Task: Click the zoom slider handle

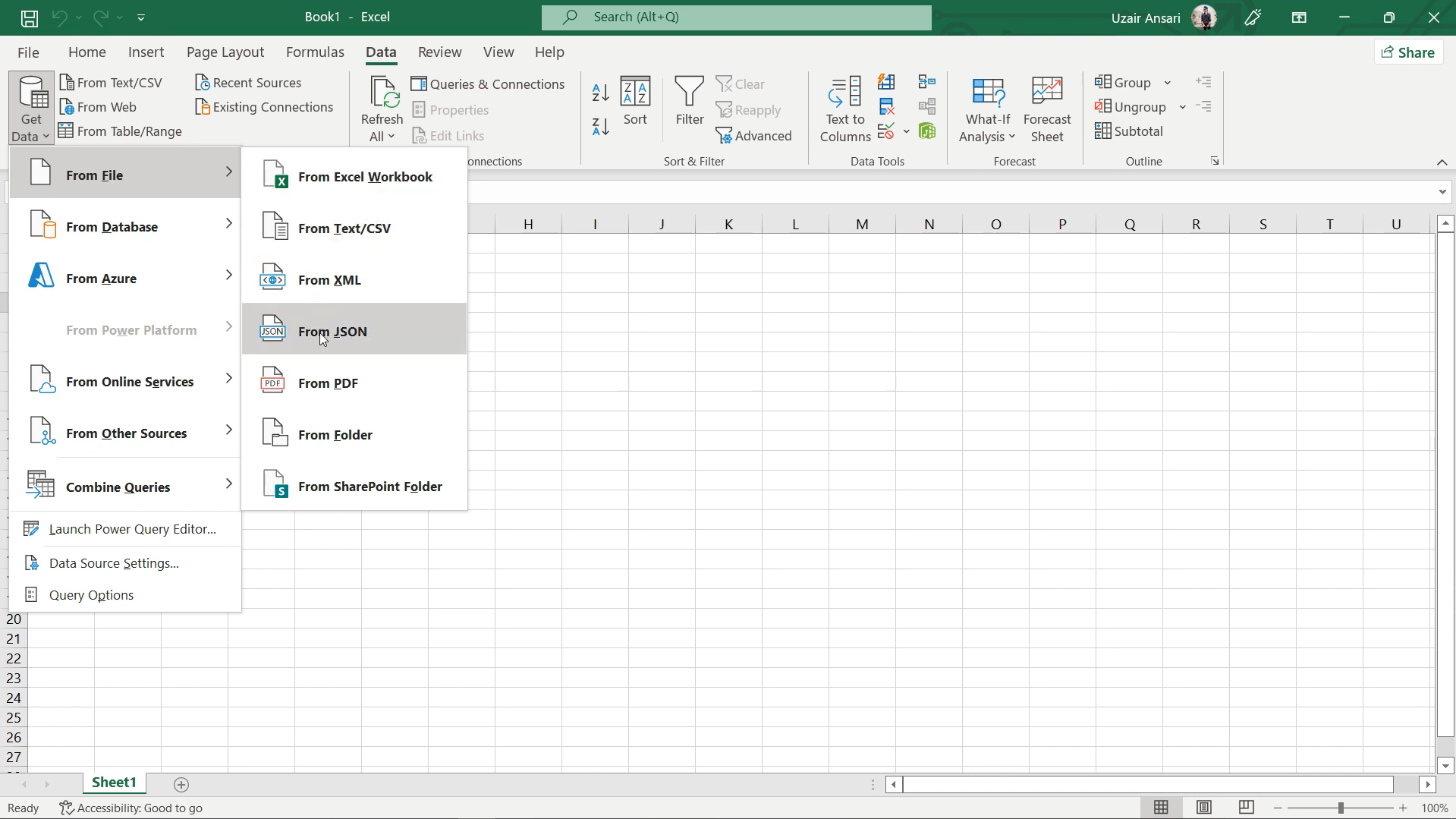Action: (x=1341, y=808)
